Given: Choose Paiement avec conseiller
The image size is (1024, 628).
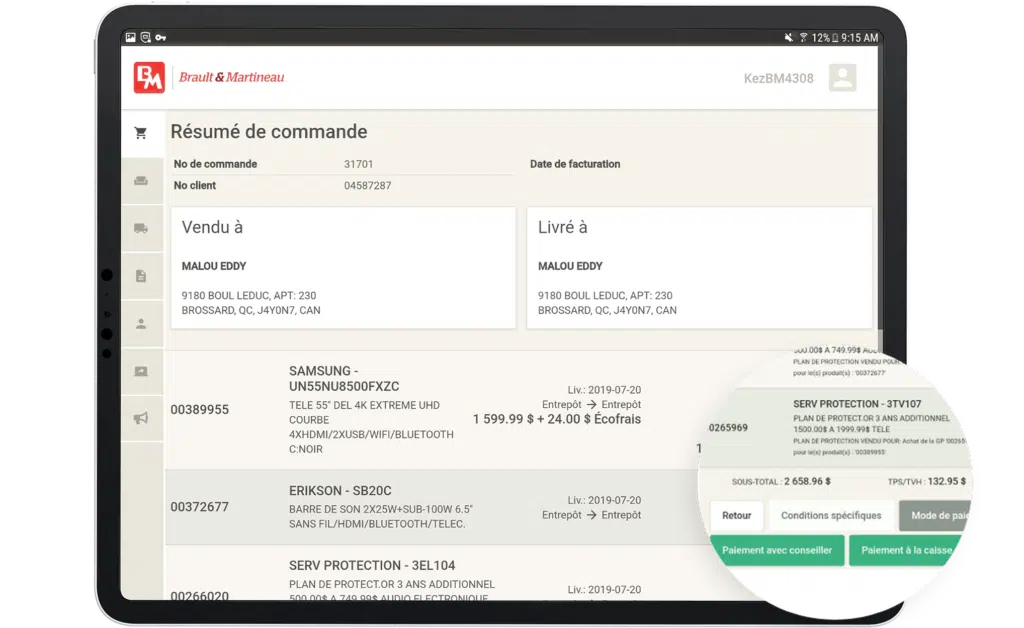Looking at the screenshot, I should [x=777, y=550].
